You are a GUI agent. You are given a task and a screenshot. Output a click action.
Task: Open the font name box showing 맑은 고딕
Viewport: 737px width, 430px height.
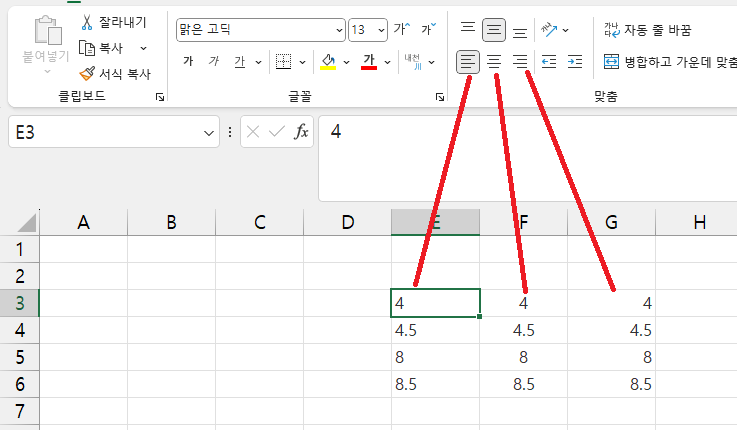tap(261, 30)
